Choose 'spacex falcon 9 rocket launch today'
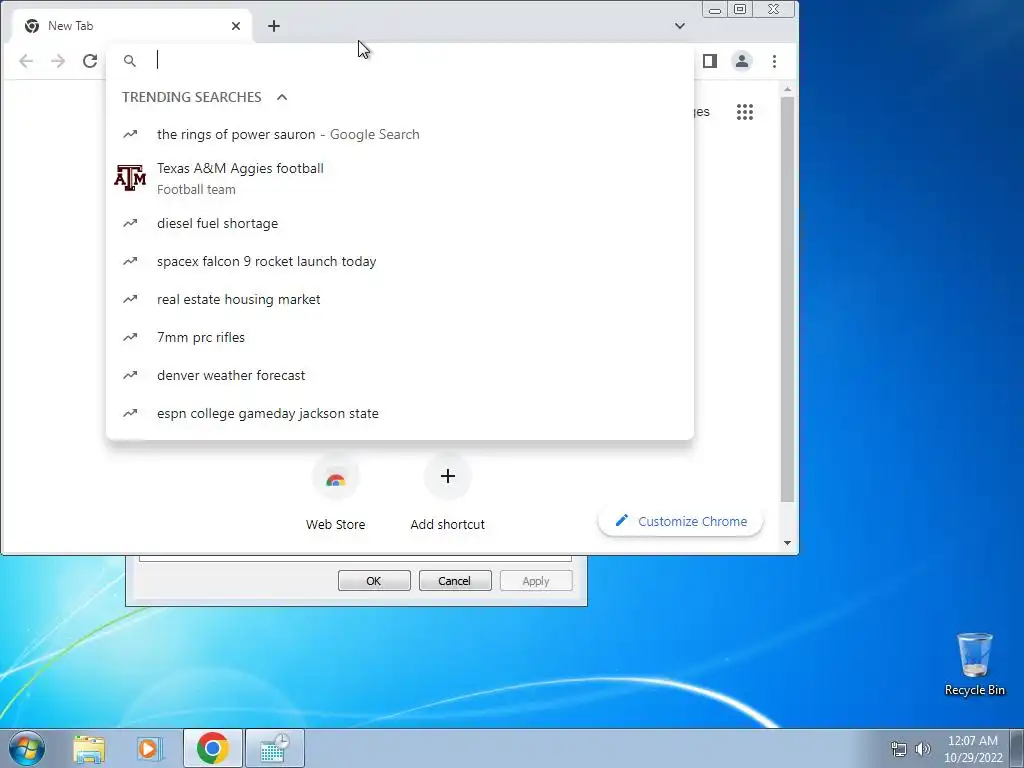 400,261
